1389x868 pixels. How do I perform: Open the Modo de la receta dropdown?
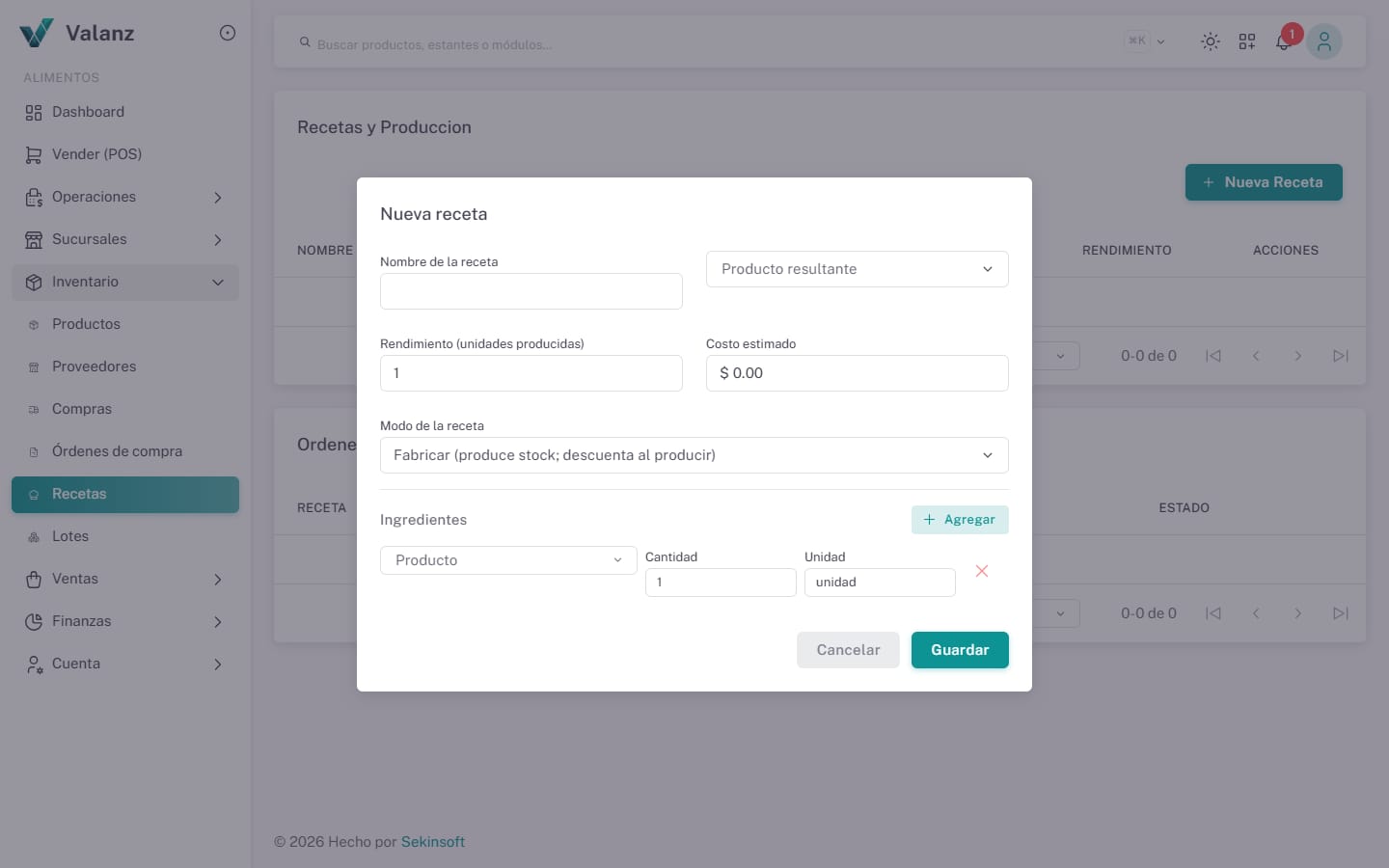[x=694, y=455]
